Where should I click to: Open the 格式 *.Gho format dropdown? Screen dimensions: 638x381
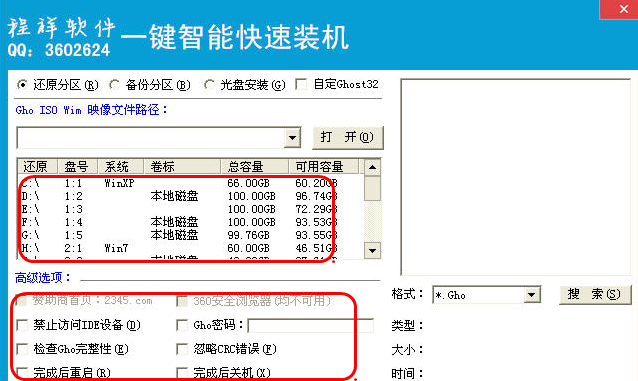point(531,295)
